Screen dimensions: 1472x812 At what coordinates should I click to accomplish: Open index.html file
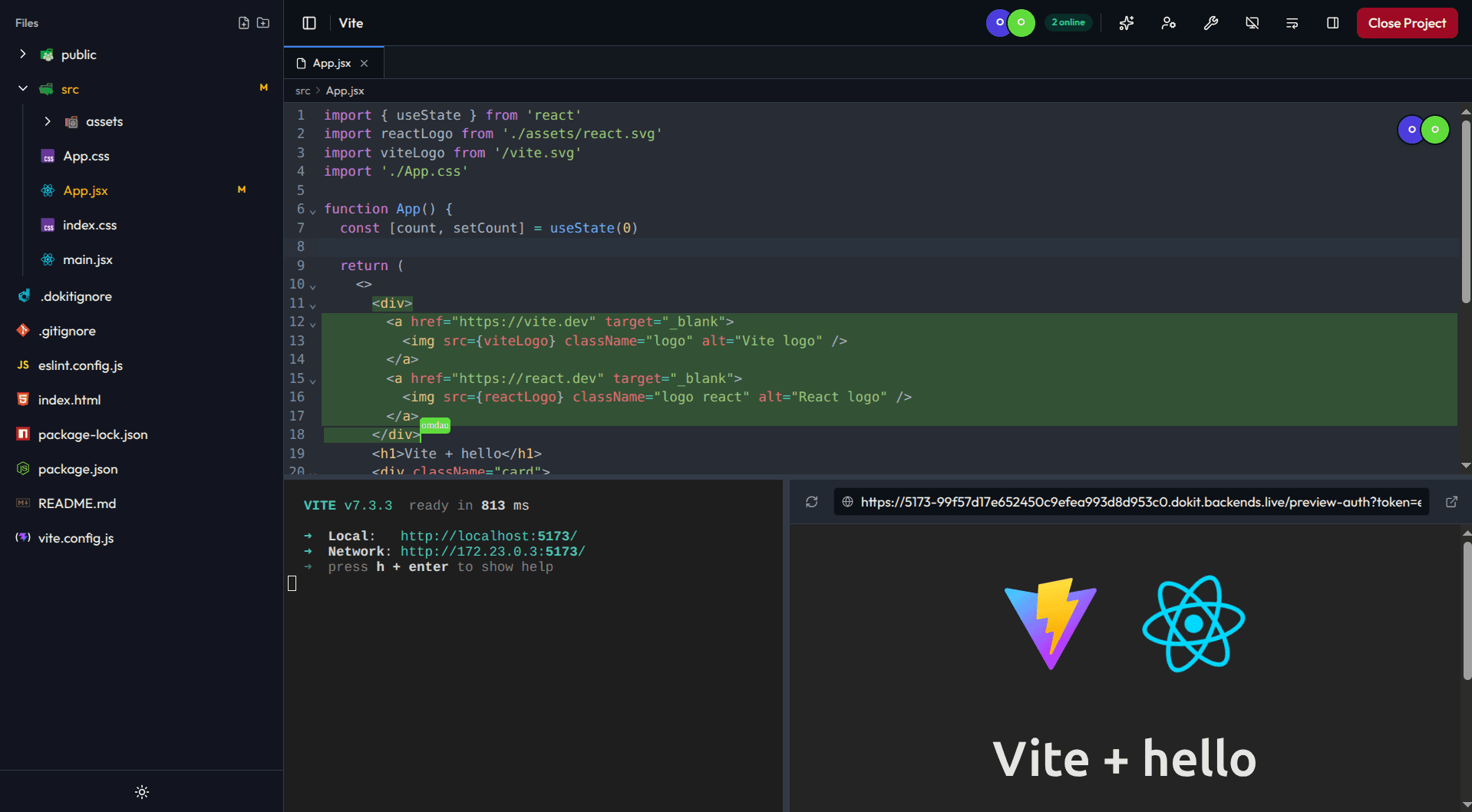click(x=69, y=400)
